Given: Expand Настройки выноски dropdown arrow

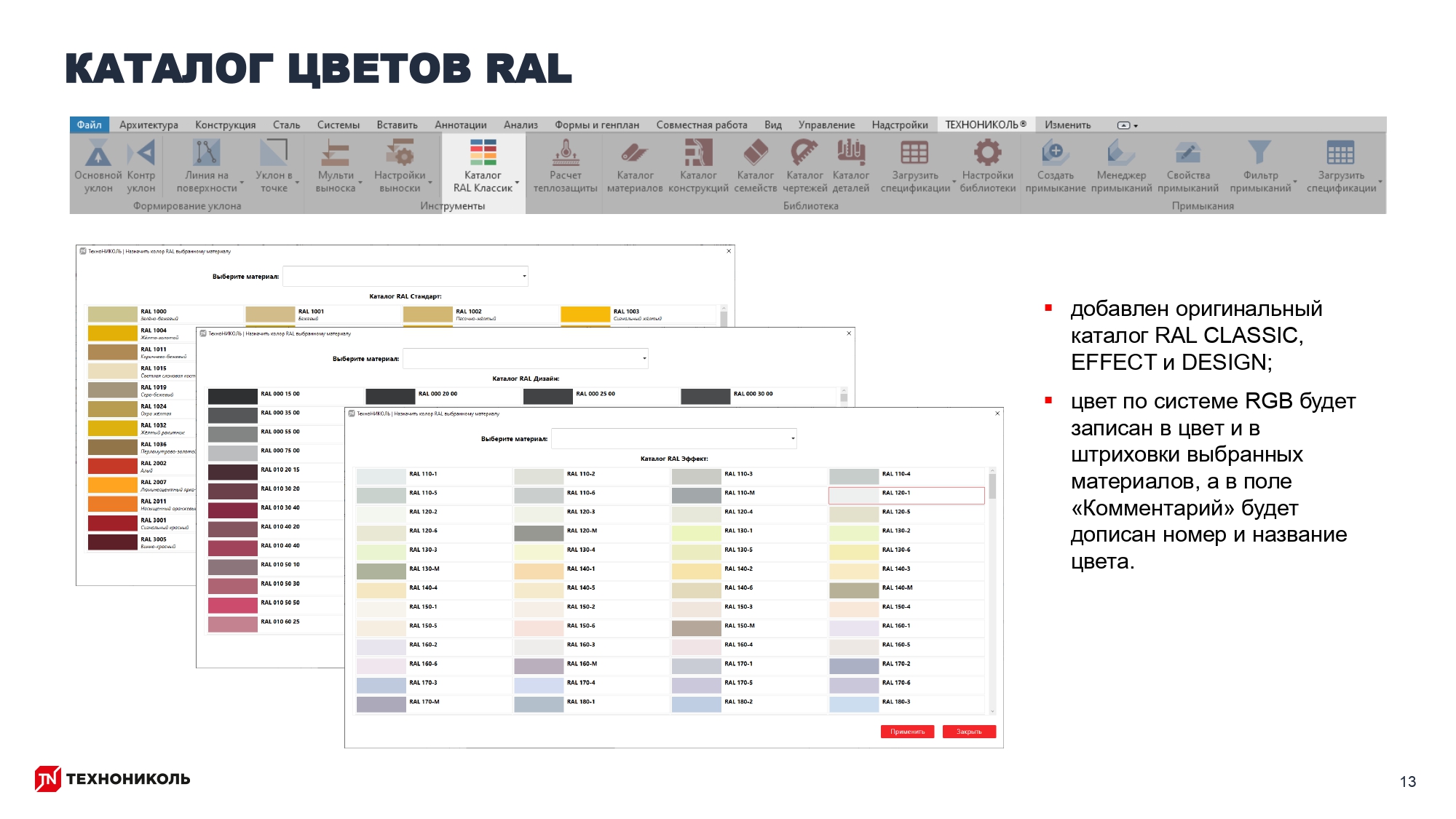Looking at the screenshot, I should (430, 183).
